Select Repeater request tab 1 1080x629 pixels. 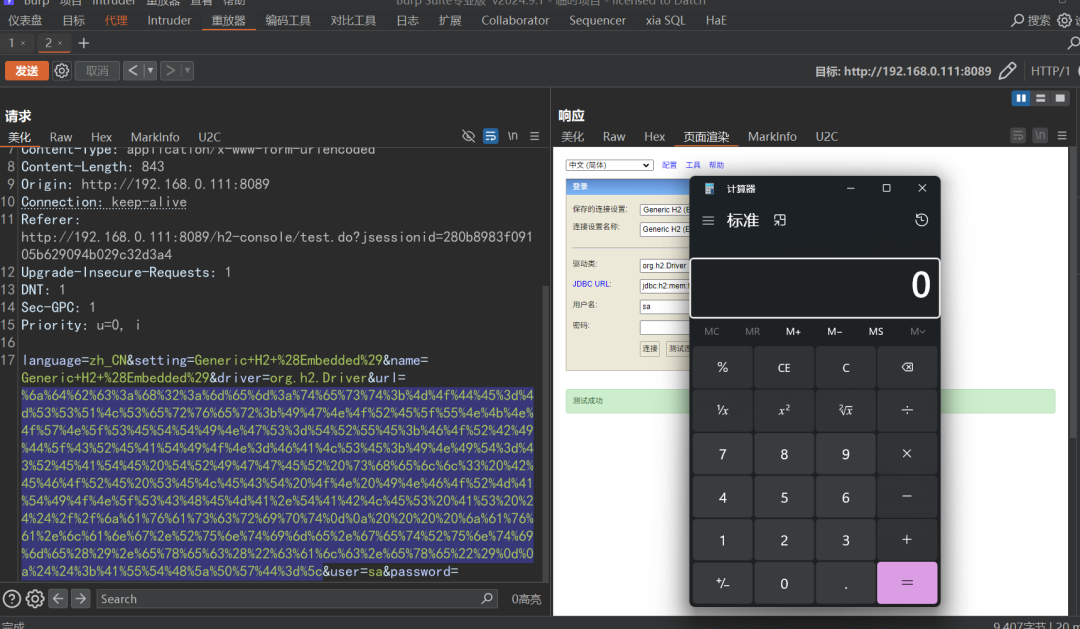pos(12,43)
